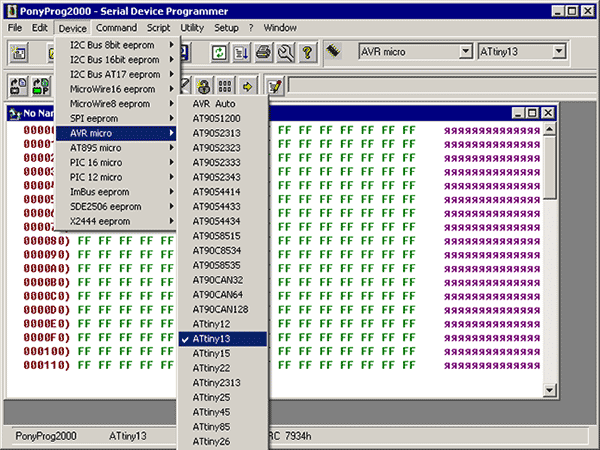Open the Setup menu
Screen dimensions: 600x450
[226, 28]
